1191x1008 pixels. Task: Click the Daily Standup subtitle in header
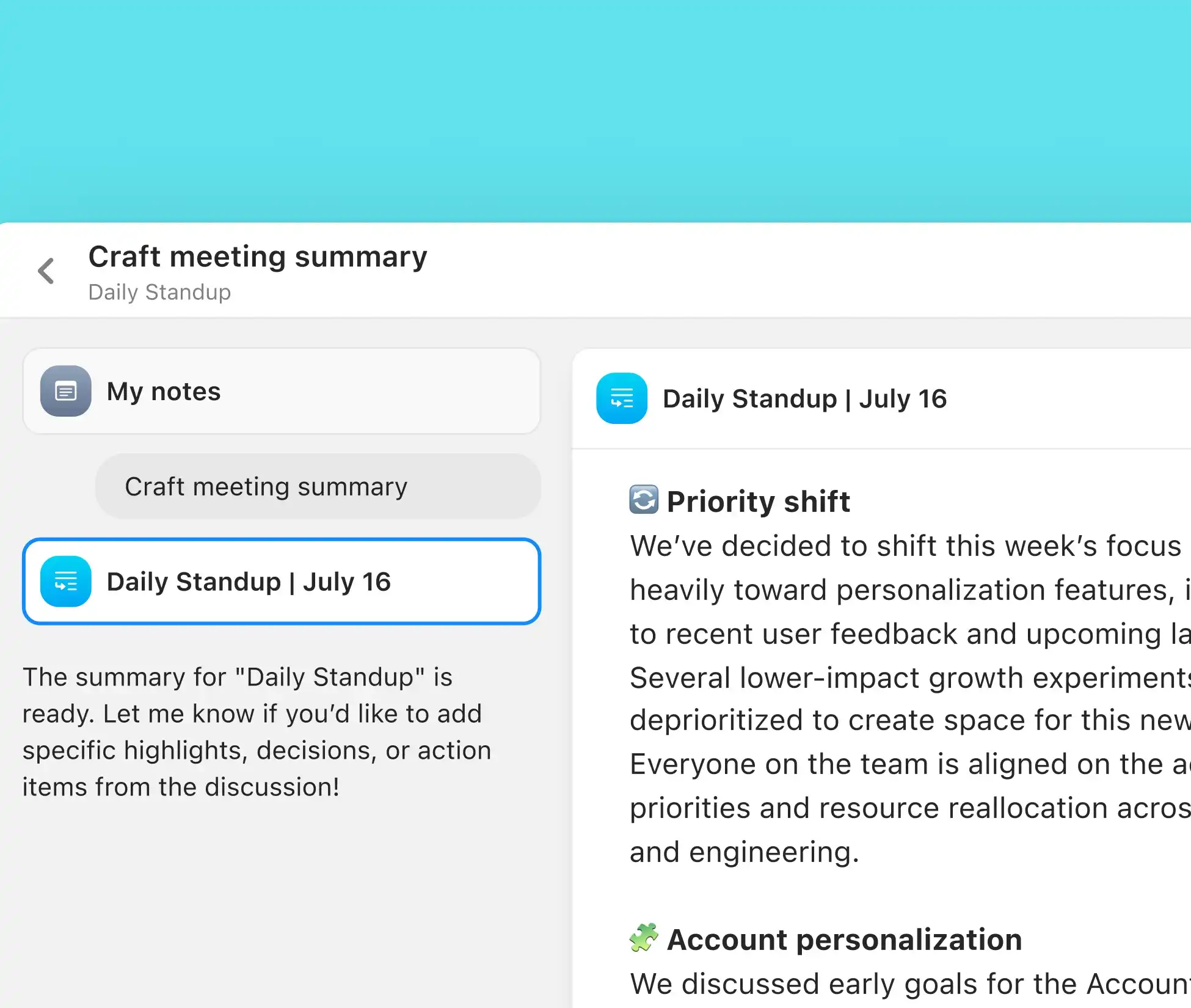[x=159, y=292]
